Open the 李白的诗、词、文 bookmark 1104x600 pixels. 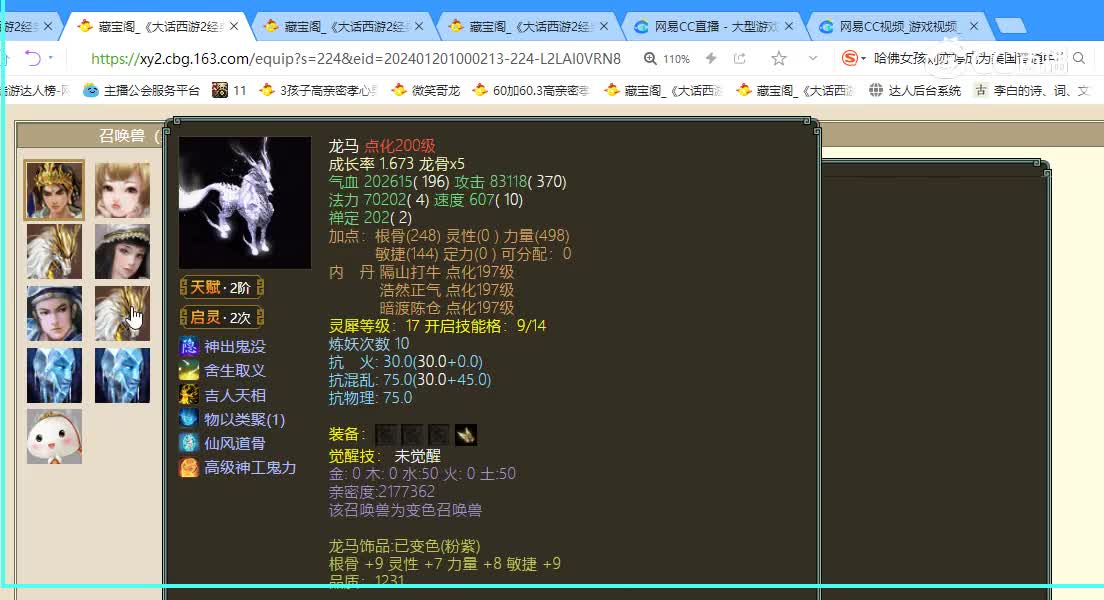[1031, 90]
